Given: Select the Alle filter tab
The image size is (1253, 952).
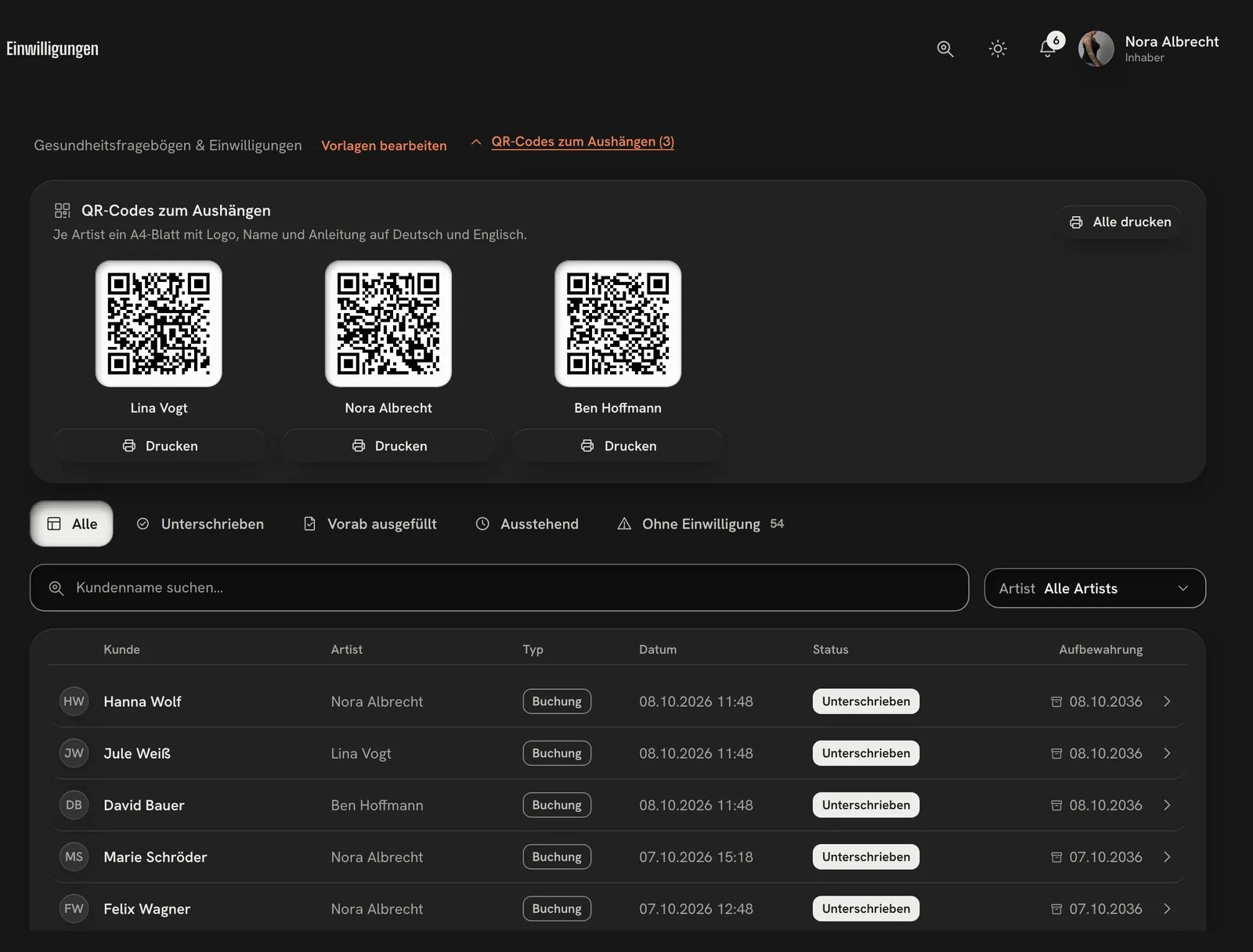Looking at the screenshot, I should tap(71, 524).
